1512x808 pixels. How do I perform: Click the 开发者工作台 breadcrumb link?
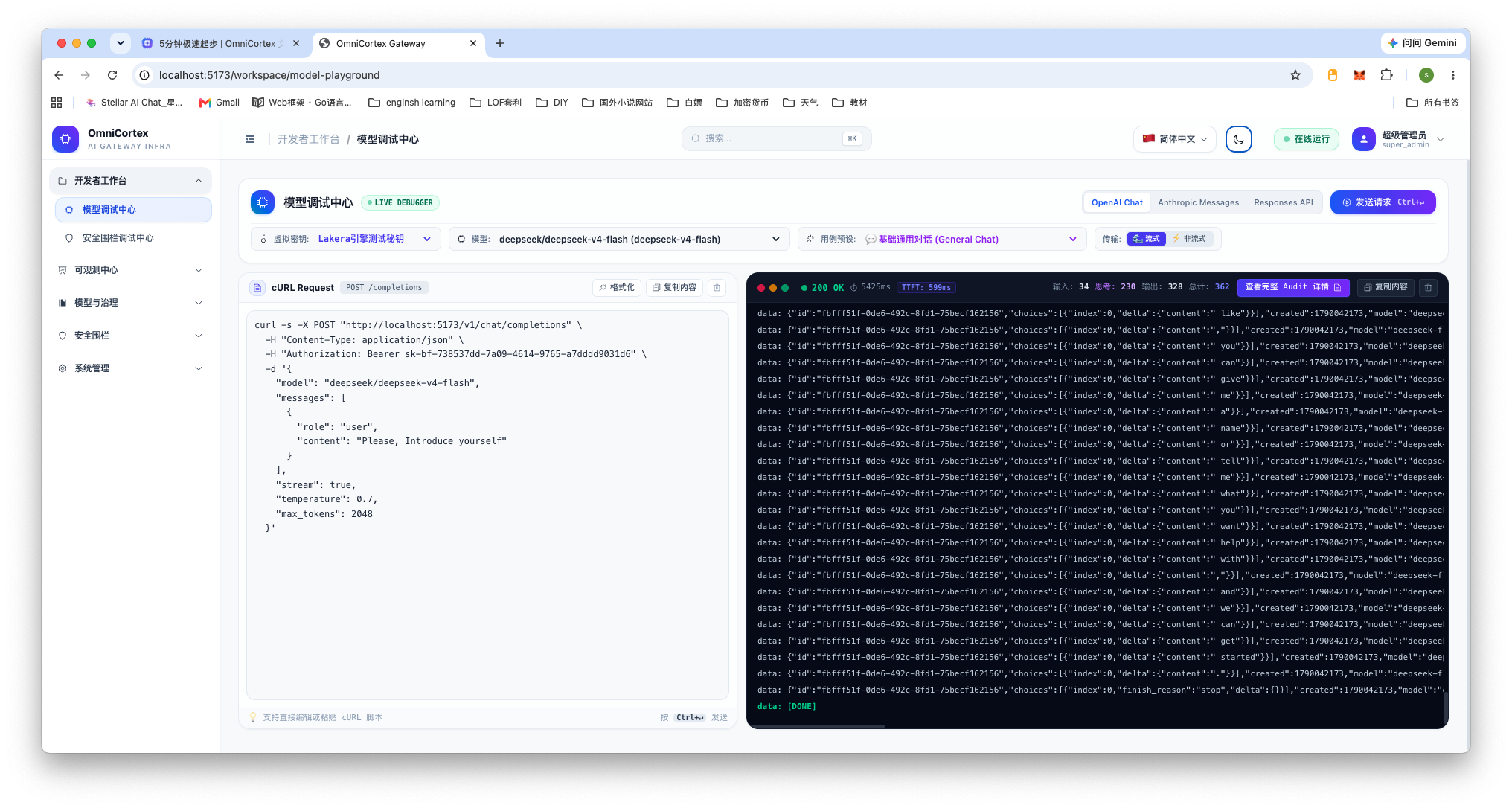tap(309, 139)
